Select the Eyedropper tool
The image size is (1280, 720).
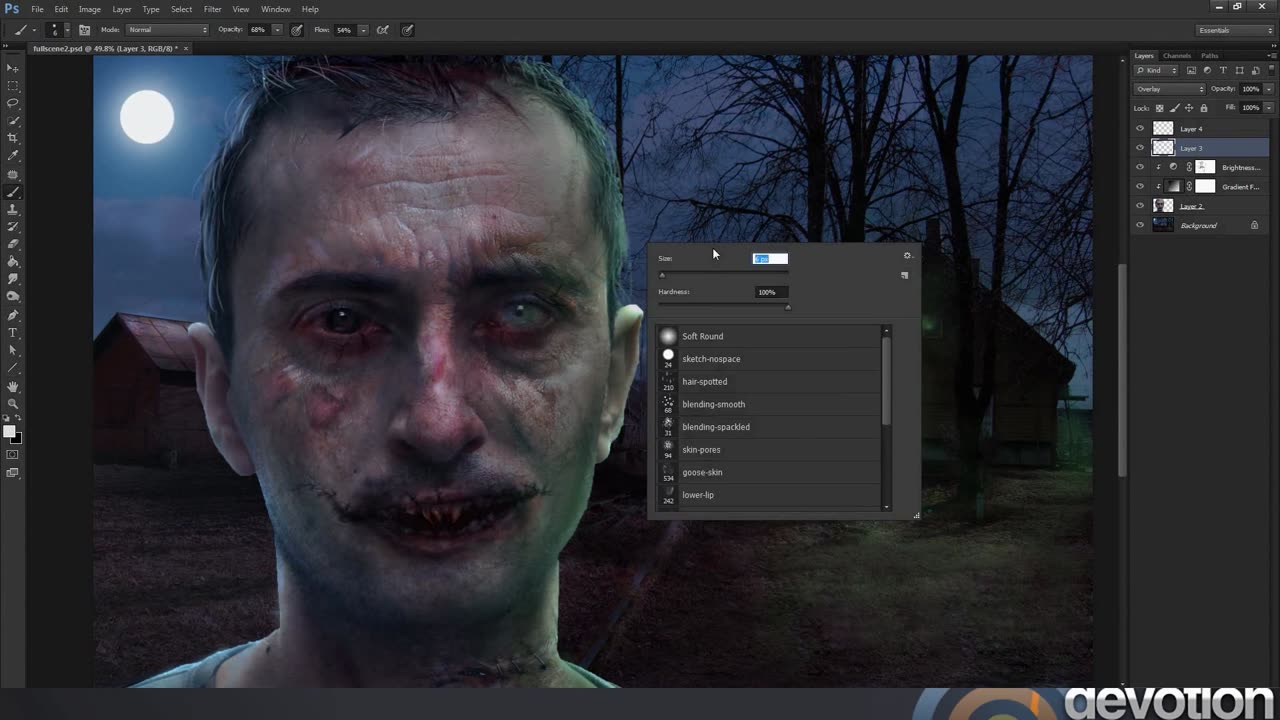(13, 156)
